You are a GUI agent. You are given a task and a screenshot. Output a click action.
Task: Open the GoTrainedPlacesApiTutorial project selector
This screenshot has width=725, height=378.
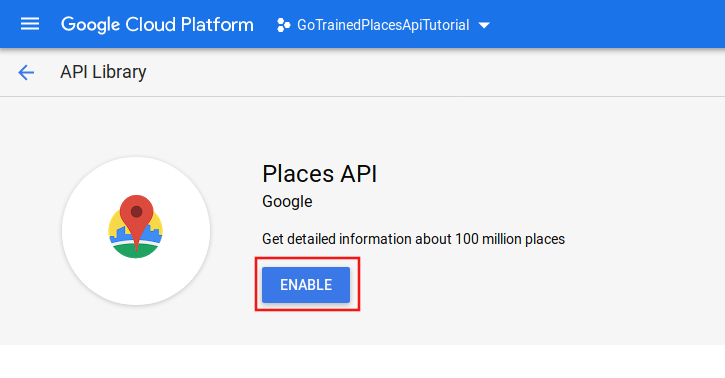[x=383, y=25]
